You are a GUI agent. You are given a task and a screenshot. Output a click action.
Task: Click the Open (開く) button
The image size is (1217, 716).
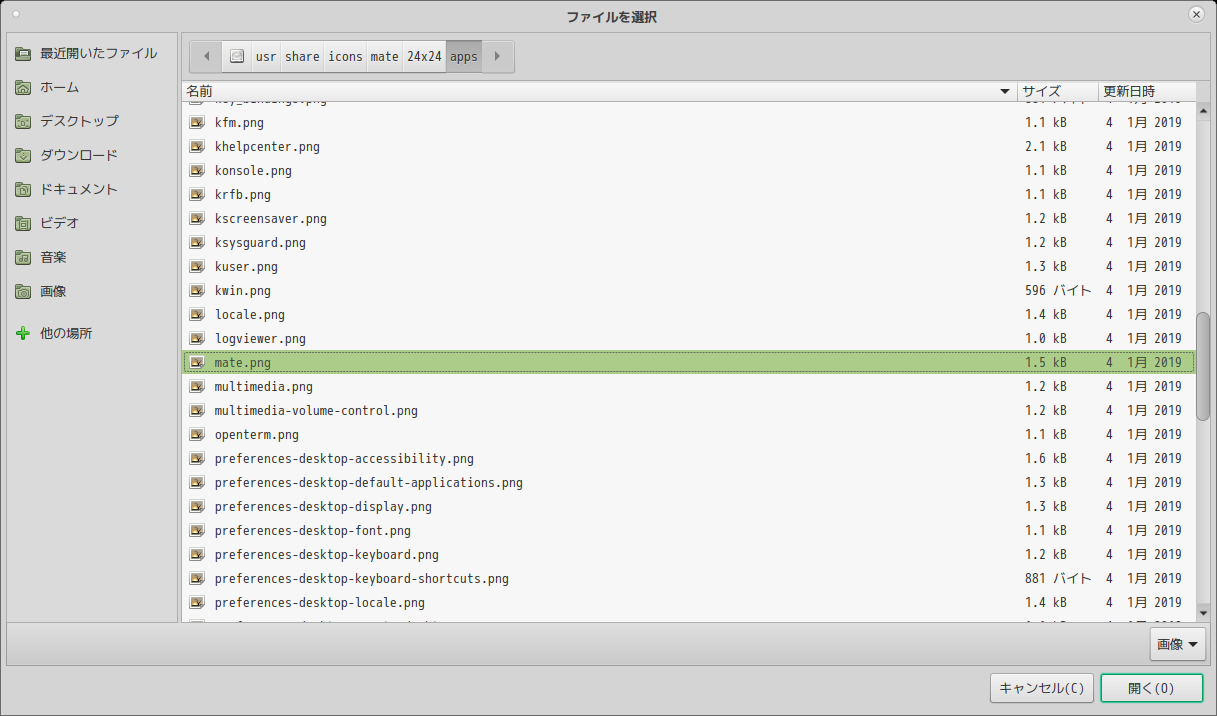point(1151,688)
